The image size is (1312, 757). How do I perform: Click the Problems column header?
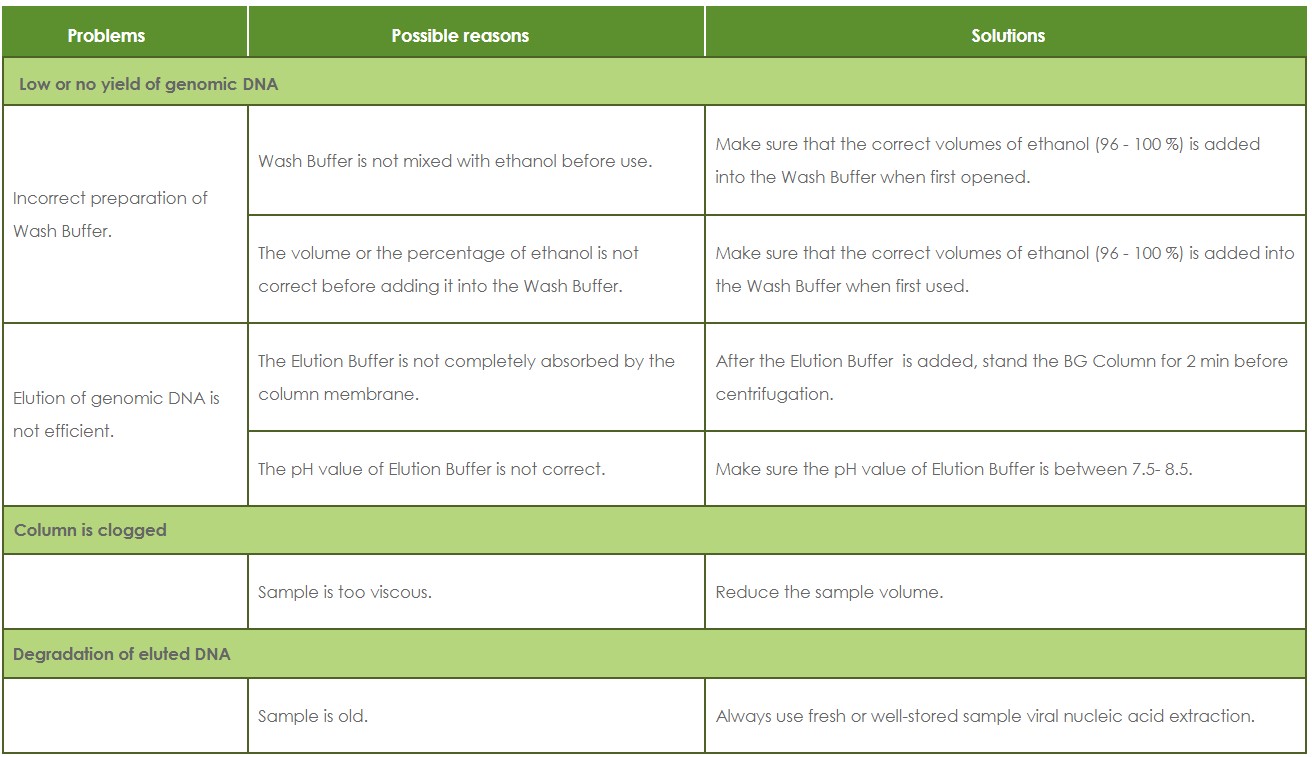tap(106, 36)
